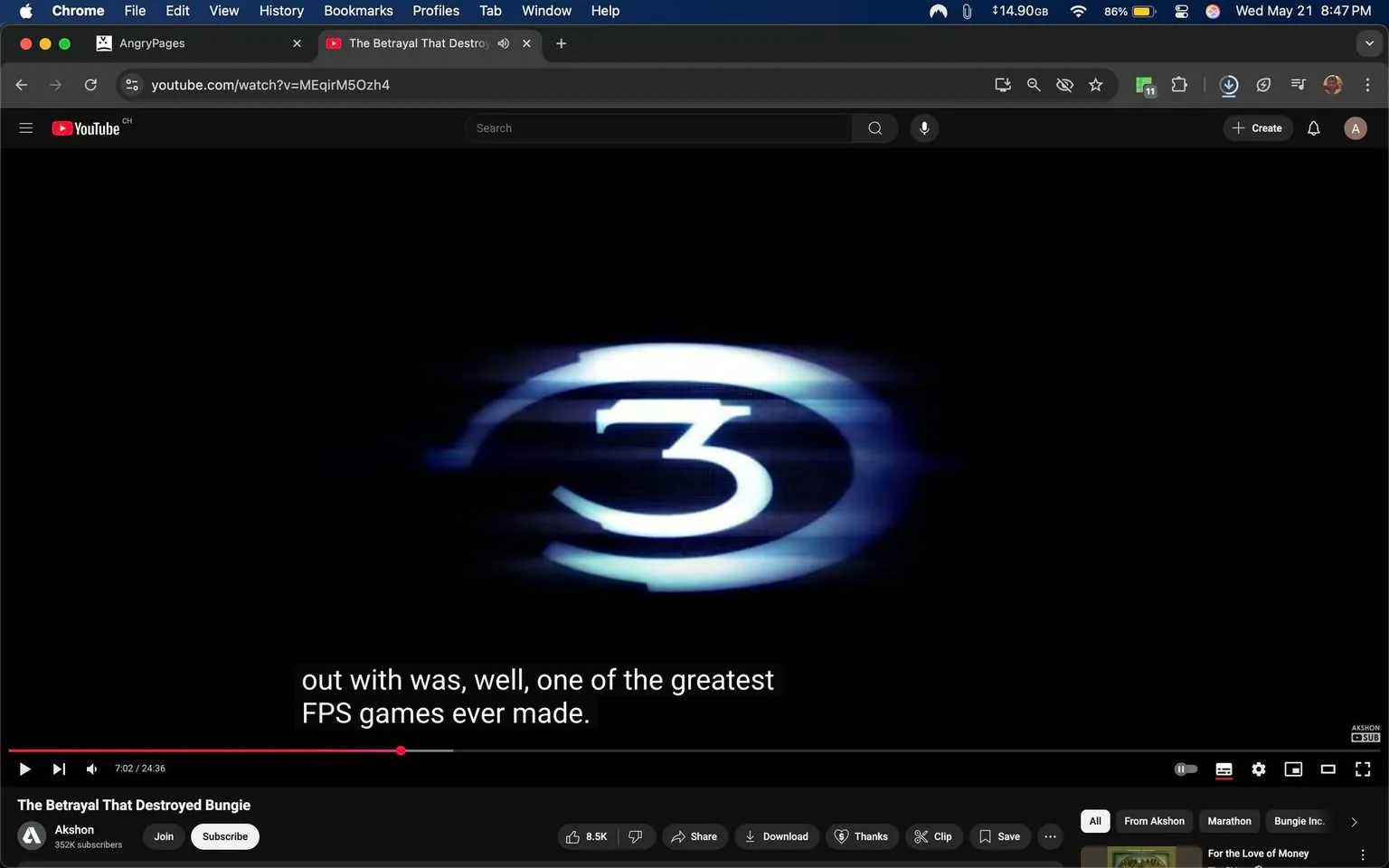Skip to the next video

pyautogui.click(x=59, y=769)
